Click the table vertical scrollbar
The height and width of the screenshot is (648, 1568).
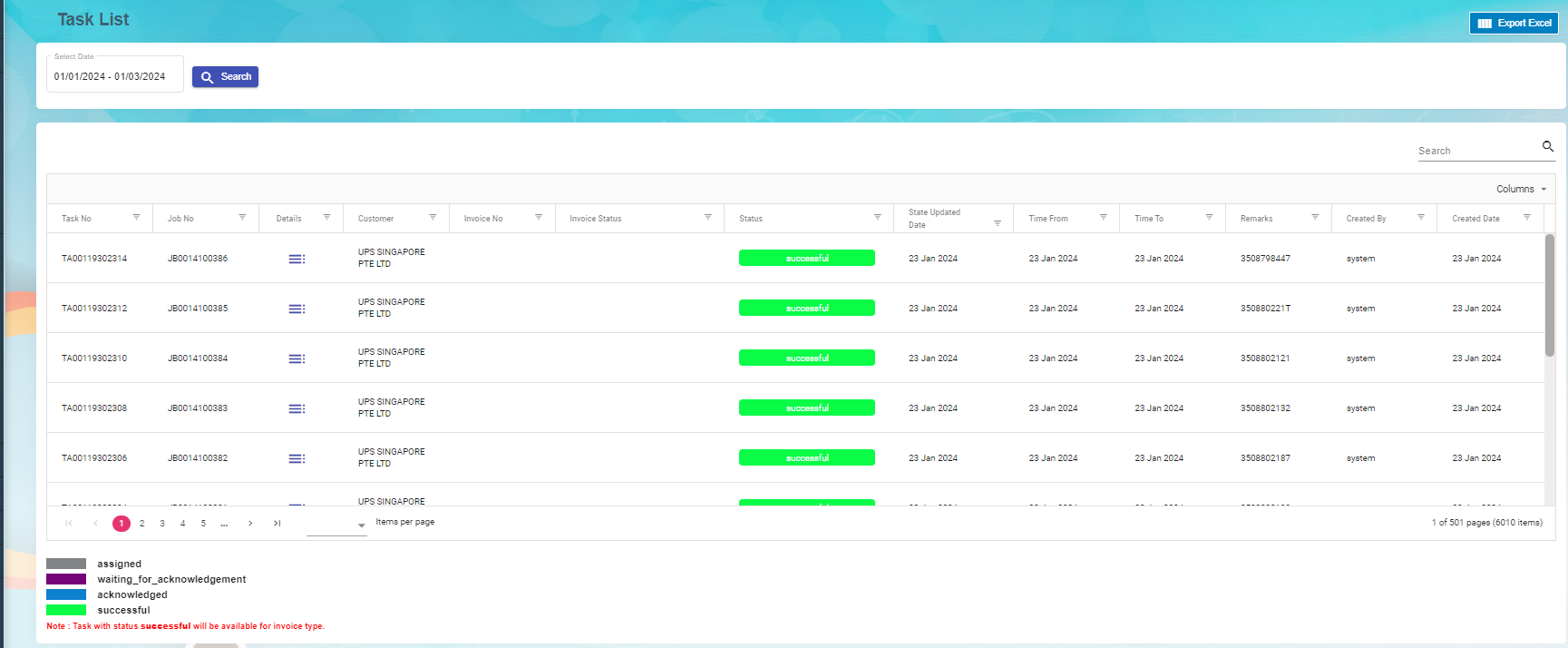click(x=1549, y=295)
